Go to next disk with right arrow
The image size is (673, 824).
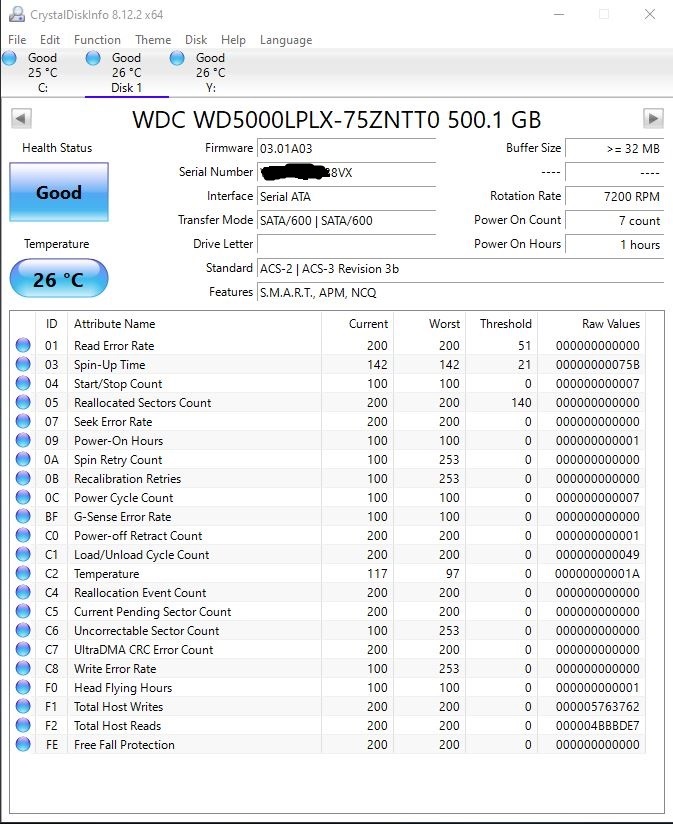tap(653, 119)
